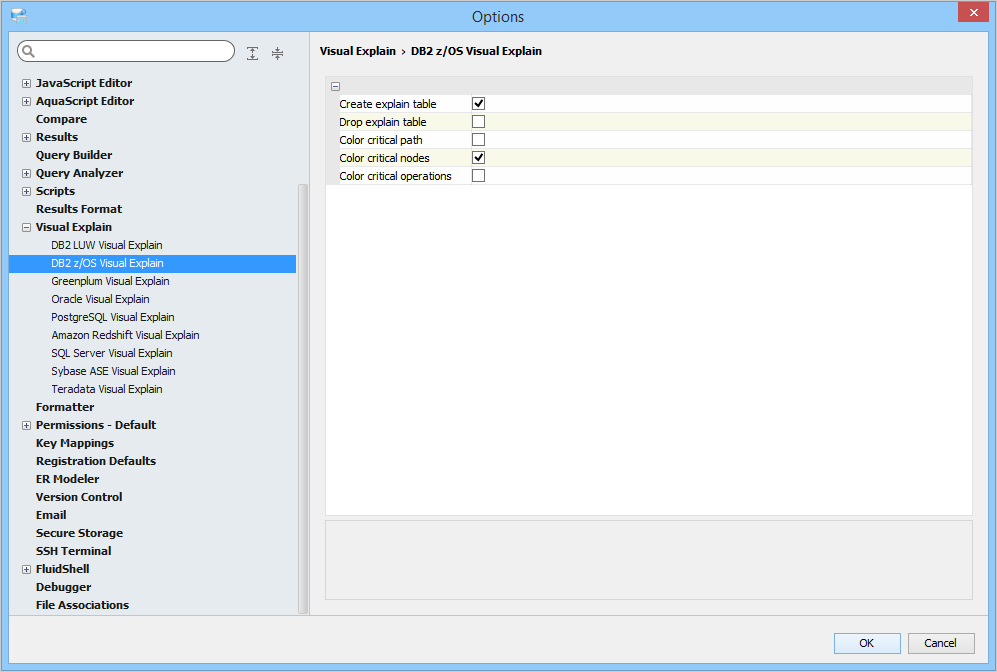Expand the AquaScript Editor node

26,101
